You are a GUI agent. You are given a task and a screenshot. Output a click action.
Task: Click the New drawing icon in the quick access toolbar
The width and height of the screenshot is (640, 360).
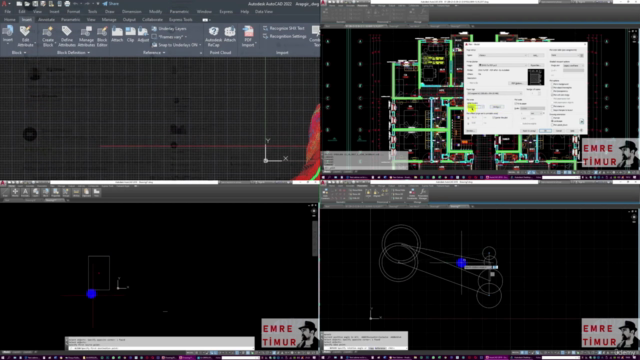19,4
